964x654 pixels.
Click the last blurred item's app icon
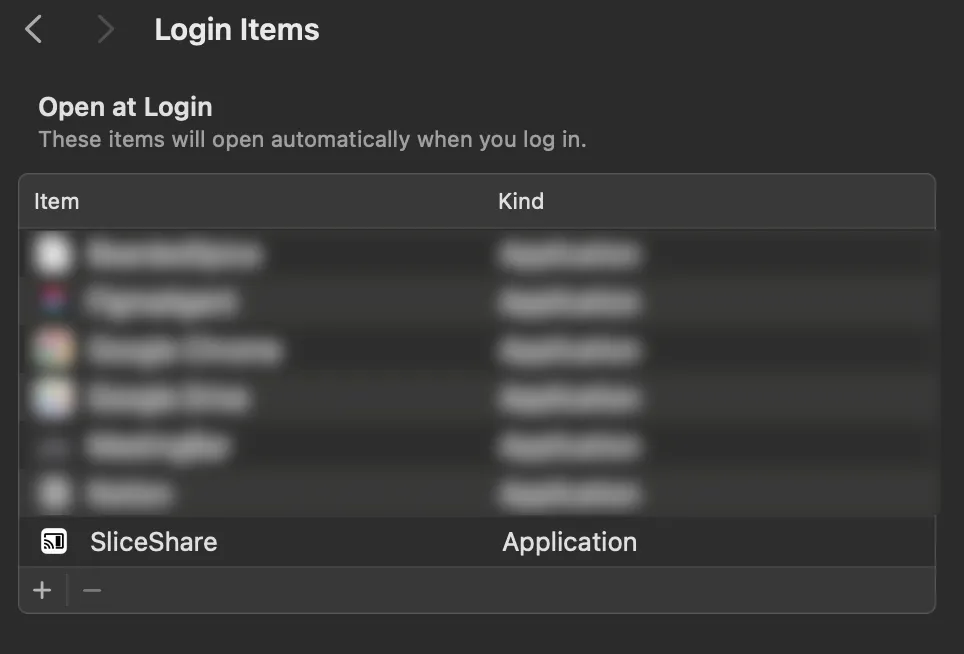(53, 493)
